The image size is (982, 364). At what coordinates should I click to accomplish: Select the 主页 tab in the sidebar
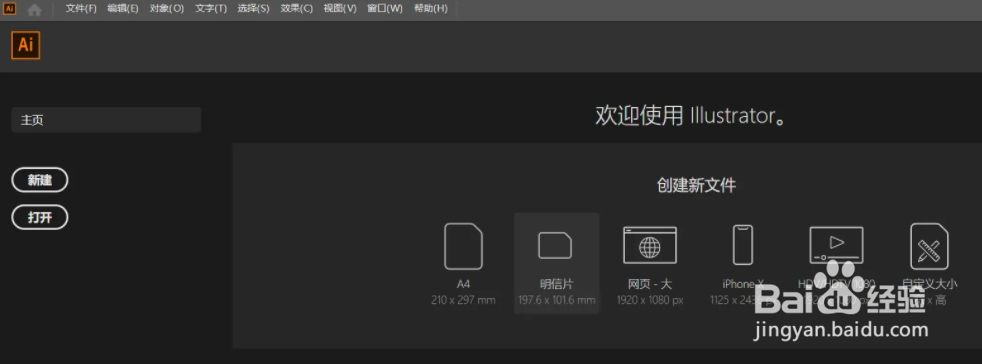pyautogui.click(x=106, y=120)
